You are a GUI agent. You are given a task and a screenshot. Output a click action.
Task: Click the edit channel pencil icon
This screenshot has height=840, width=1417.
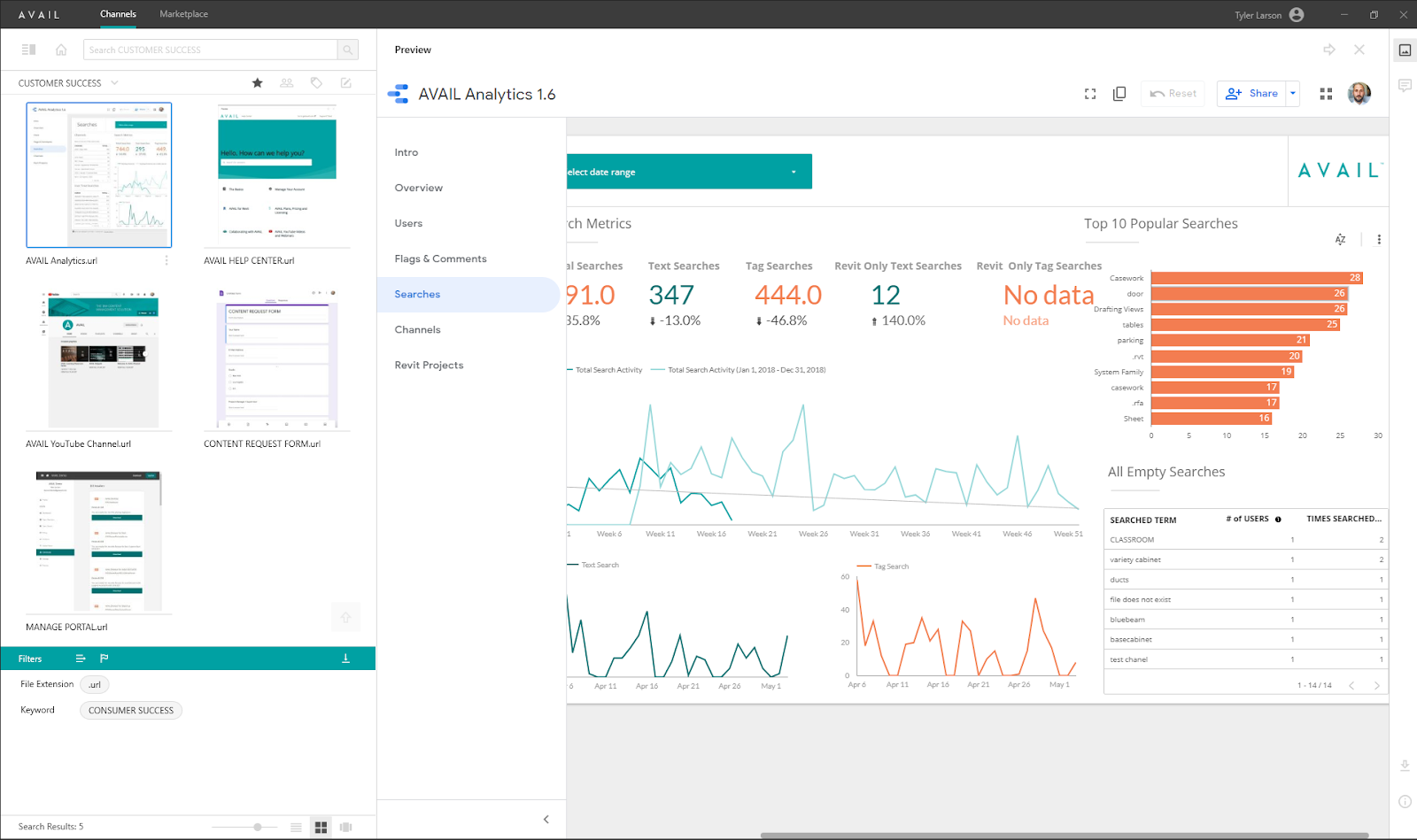point(346,83)
